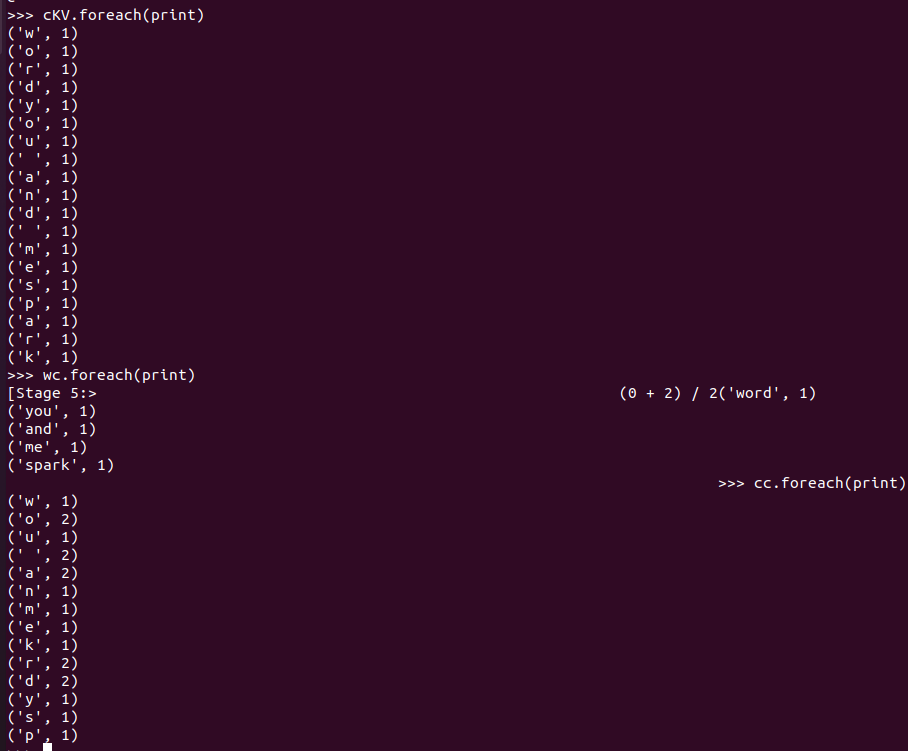The width and height of the screenshot is (908, 751).
Task: Click the ('word', 1) output tuple
Action: point(772,393)
